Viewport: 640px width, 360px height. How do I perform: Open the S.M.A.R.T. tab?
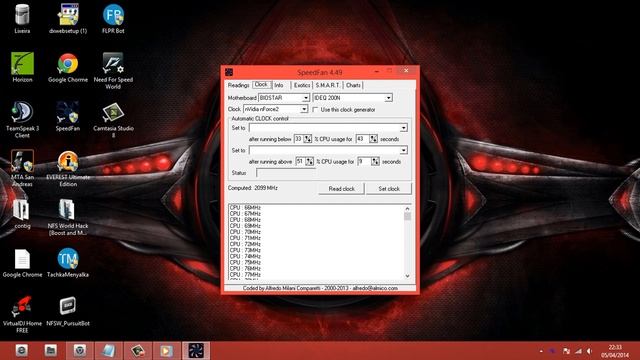coord(328,85)
